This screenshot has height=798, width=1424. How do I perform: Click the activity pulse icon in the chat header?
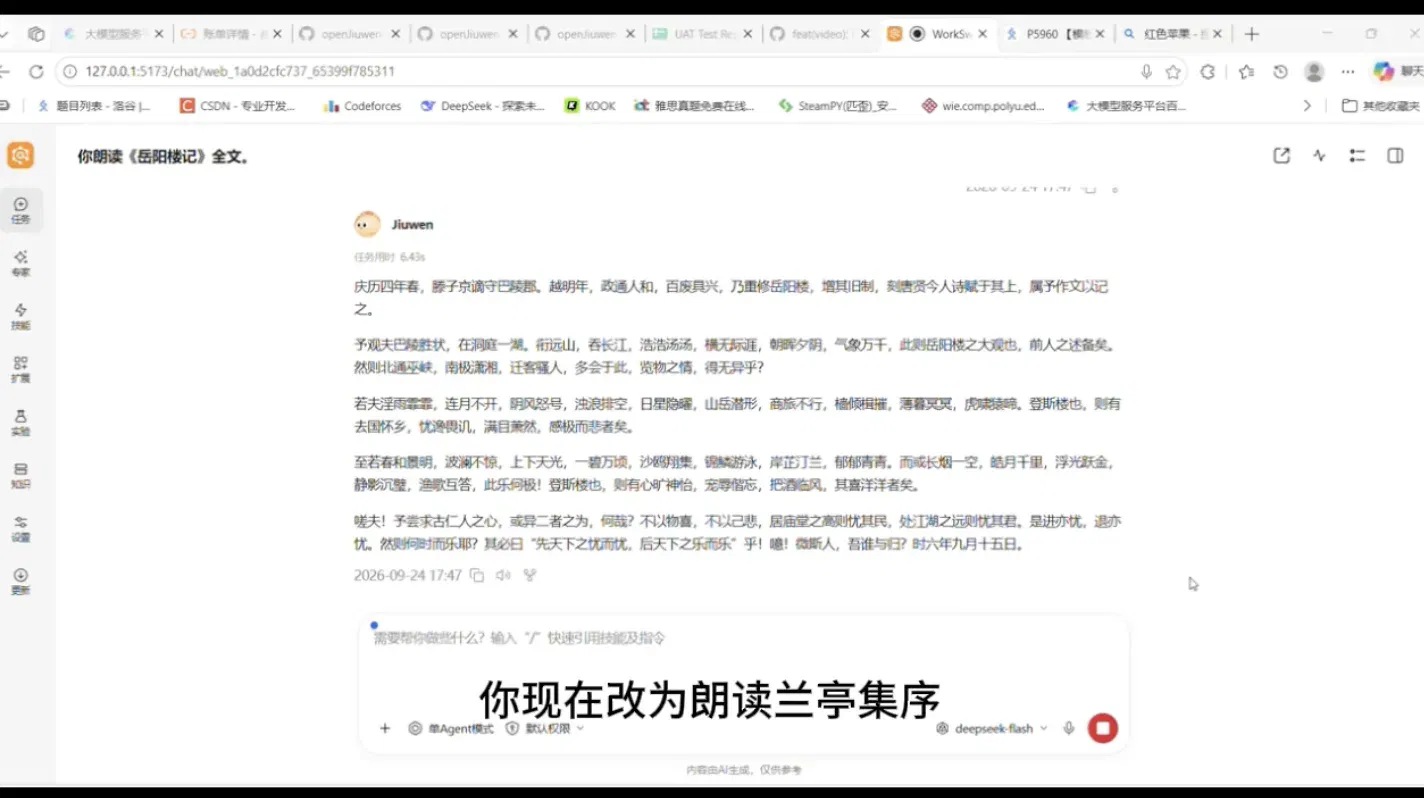coord(1319,155)
